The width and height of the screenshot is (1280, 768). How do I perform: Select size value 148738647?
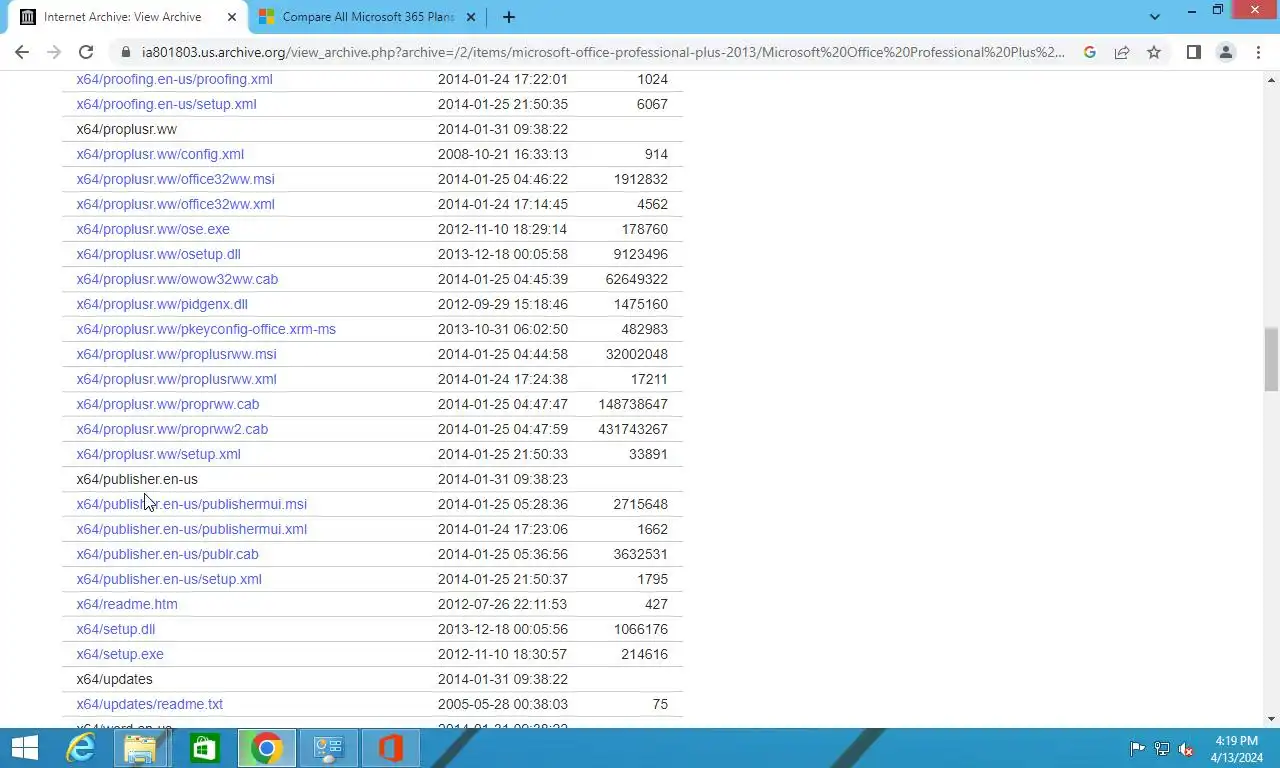point(633,404)
